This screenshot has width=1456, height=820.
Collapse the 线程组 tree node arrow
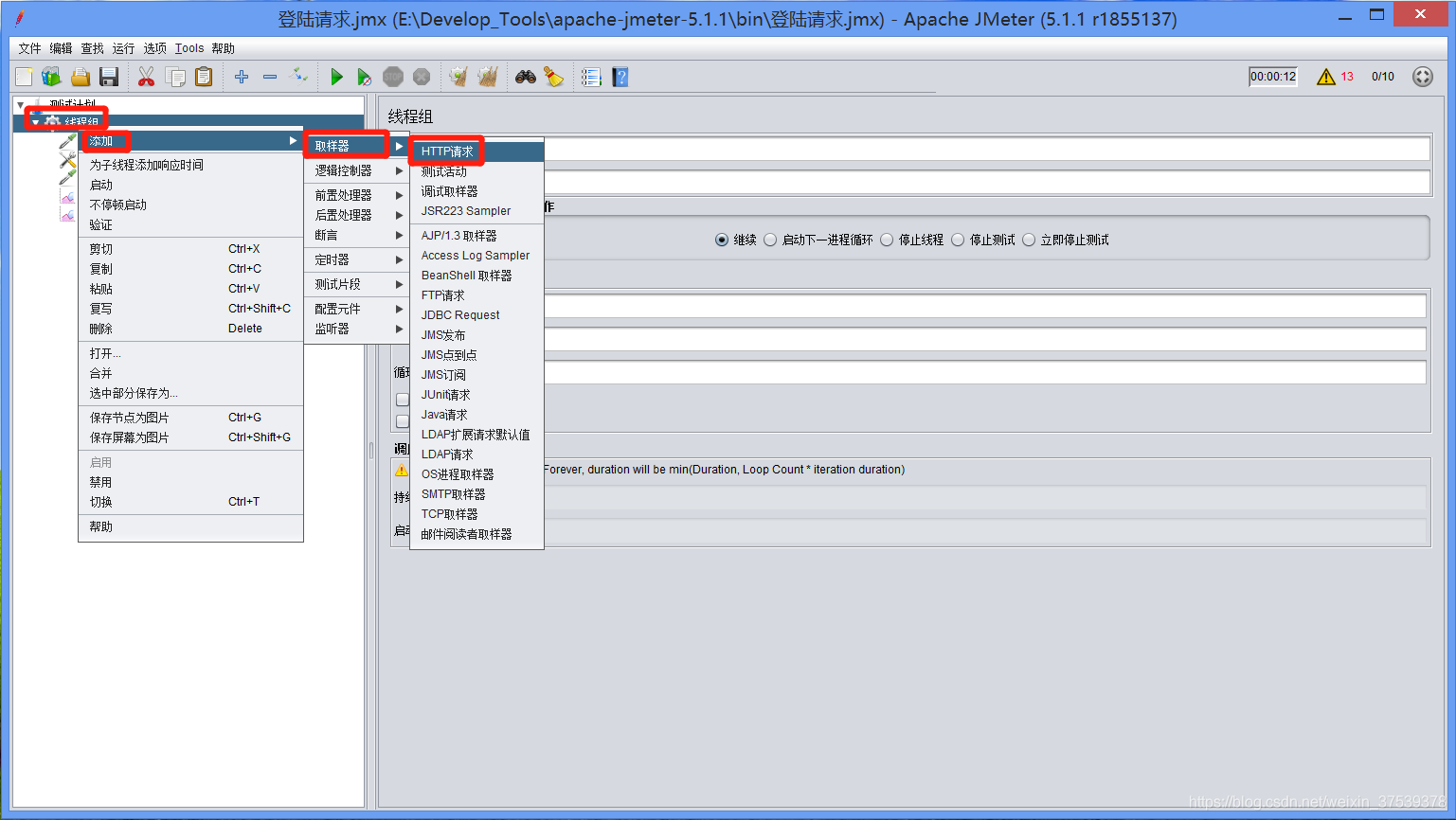tap(36, 122)
